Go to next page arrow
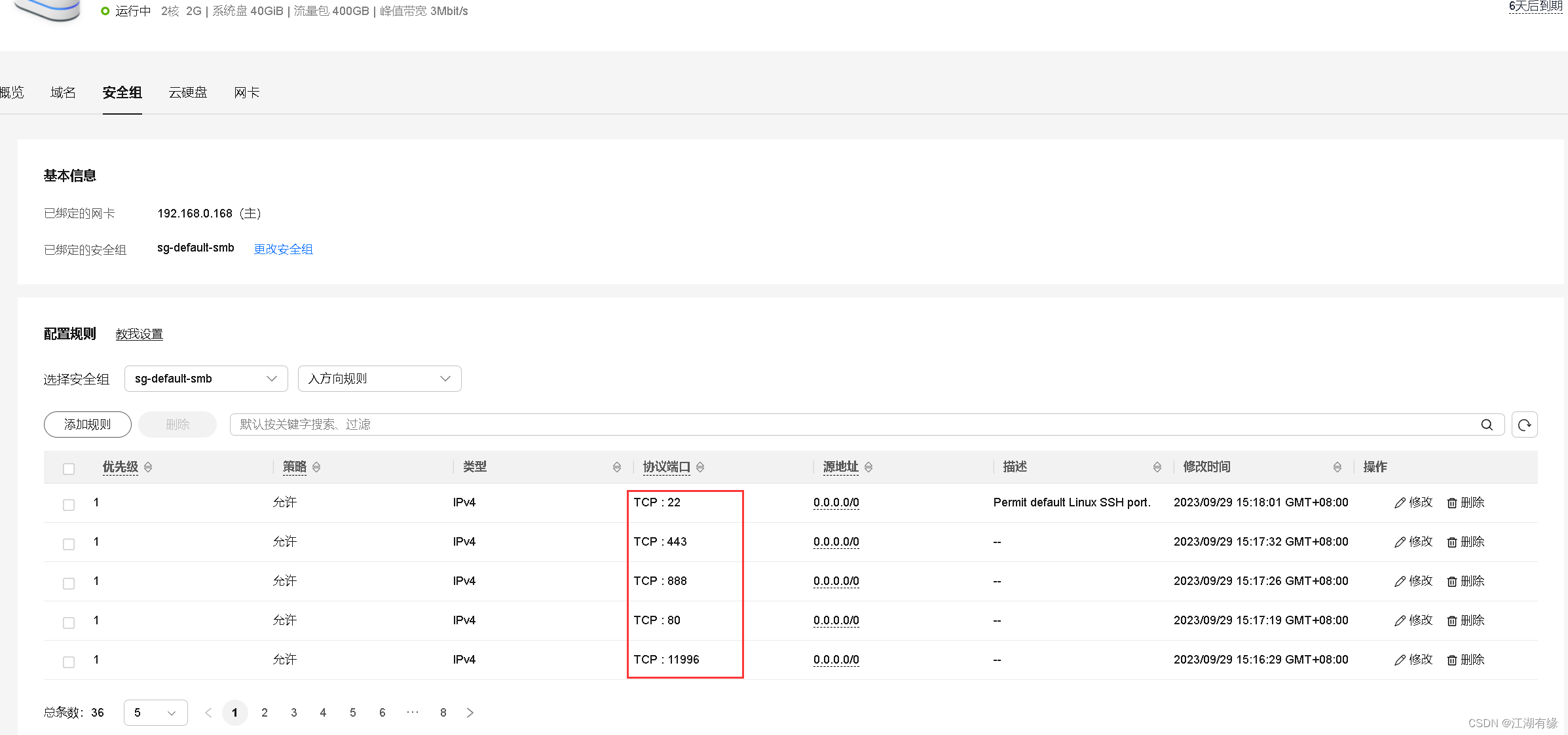The width and height of the screenshot is (1568, 735). point(470,713)
